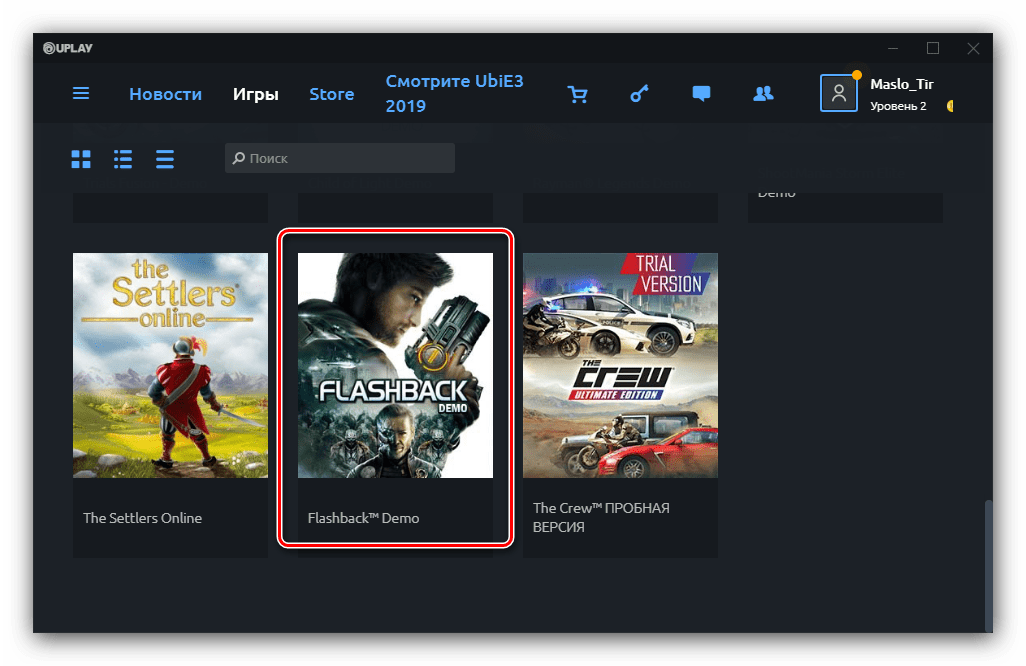The width and height of the screenshot is (1026, 666).
Task: Click the user profile avatar
Action: (839, 93)
